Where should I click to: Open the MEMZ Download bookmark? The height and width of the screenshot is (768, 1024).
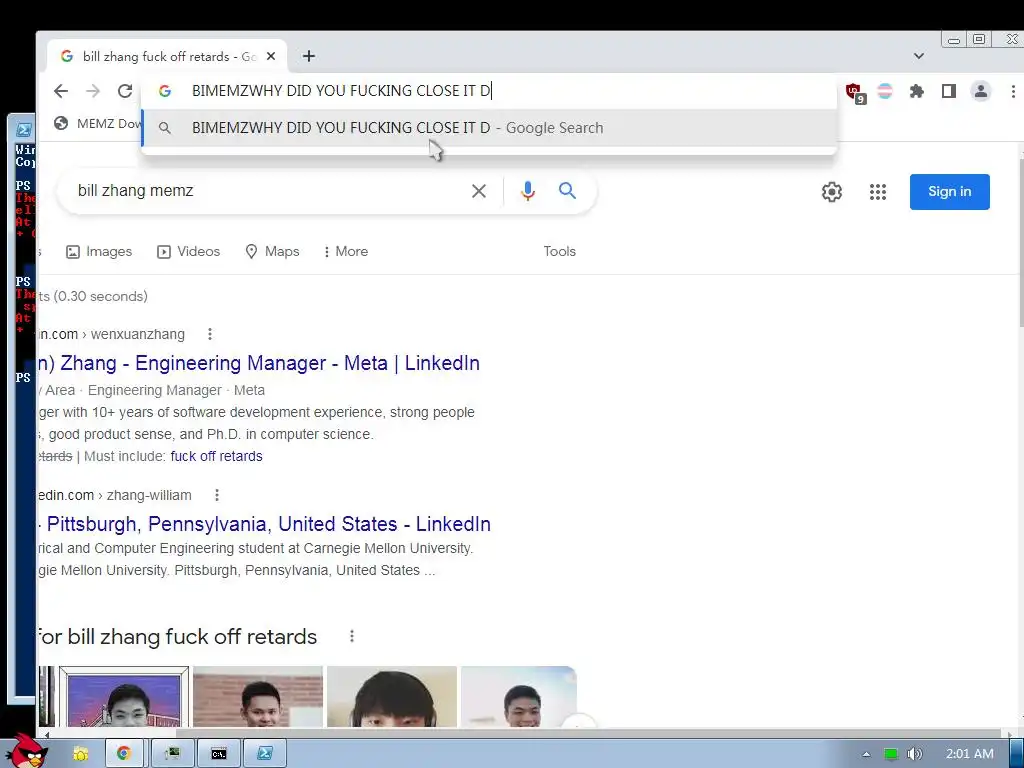point(98,123)
